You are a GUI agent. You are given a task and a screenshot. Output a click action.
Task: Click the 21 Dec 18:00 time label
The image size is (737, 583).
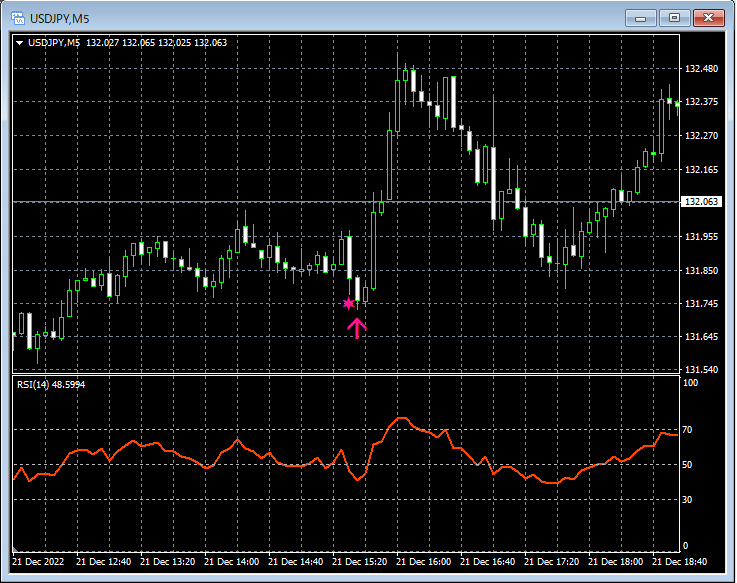pos(616,561)
